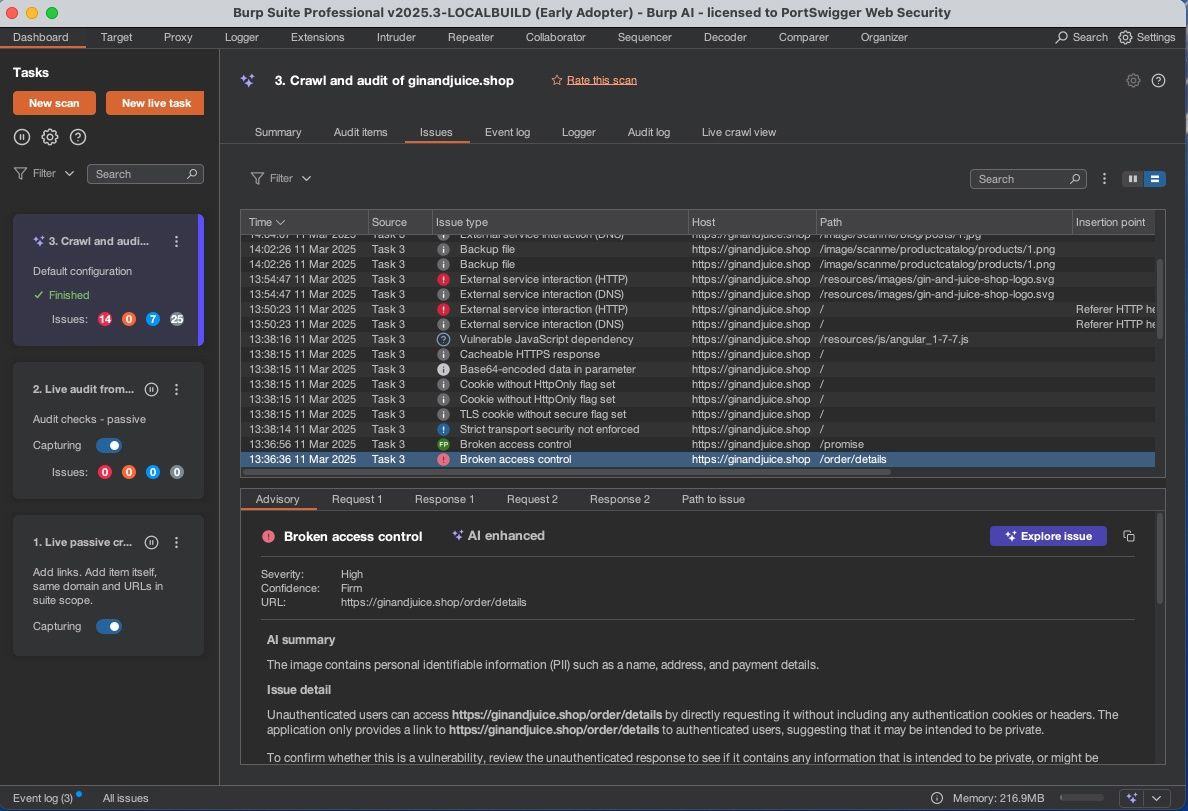Image resolution: width=1188 pixels, height=811 pixels.
Task: Open scan configuration gear at top right
Action: click(1133, 81)
